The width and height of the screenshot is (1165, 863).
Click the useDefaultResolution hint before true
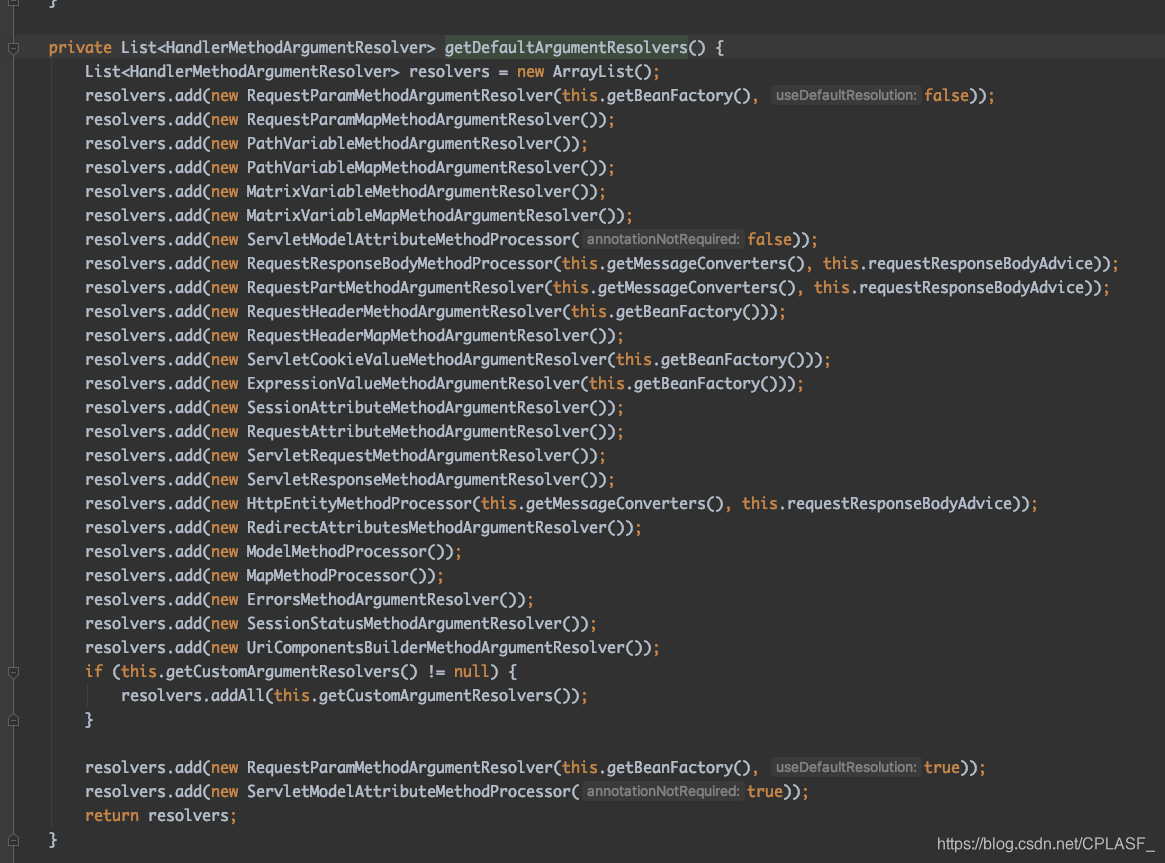tap(846, 767)
